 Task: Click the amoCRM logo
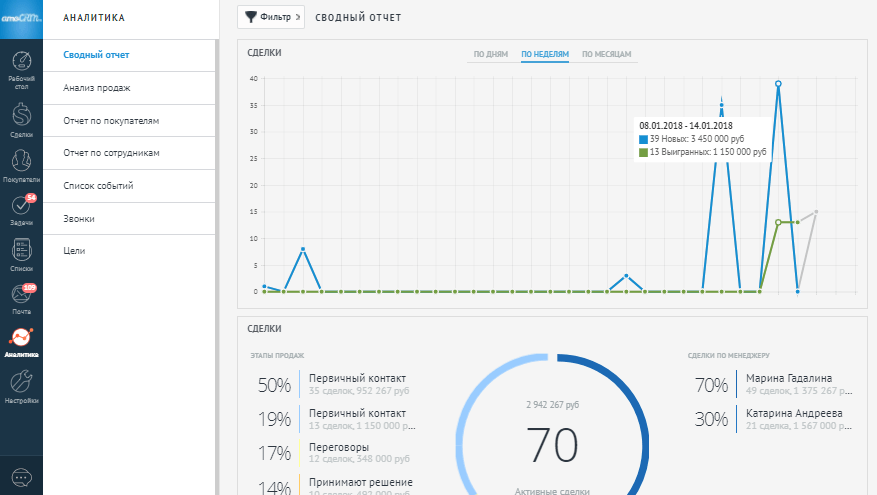(x=21, y=16)
